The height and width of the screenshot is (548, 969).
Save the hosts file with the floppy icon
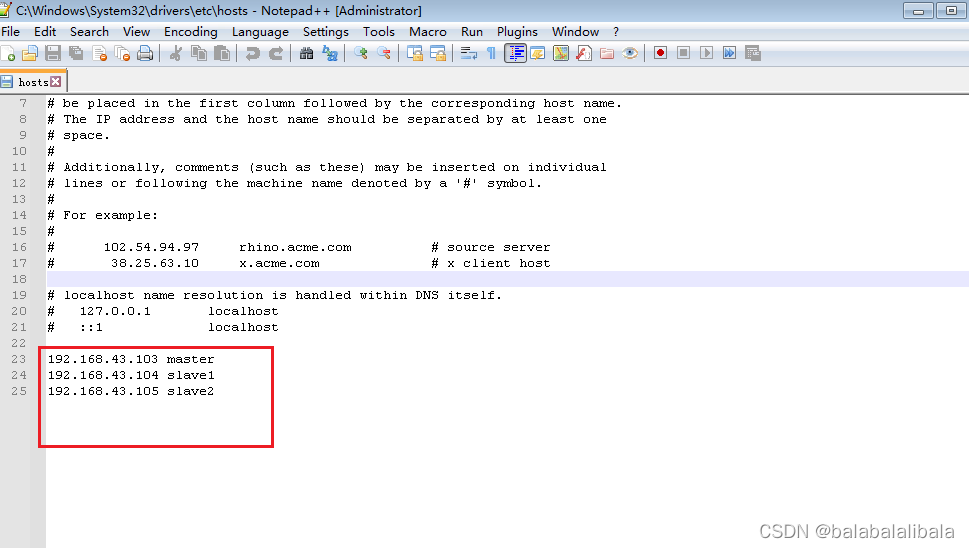53,54
